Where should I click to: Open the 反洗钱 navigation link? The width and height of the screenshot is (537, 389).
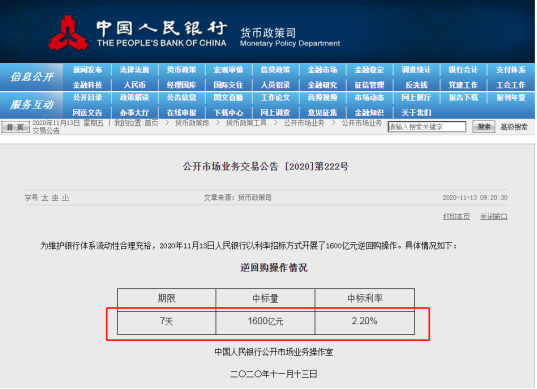pos(416,85)
